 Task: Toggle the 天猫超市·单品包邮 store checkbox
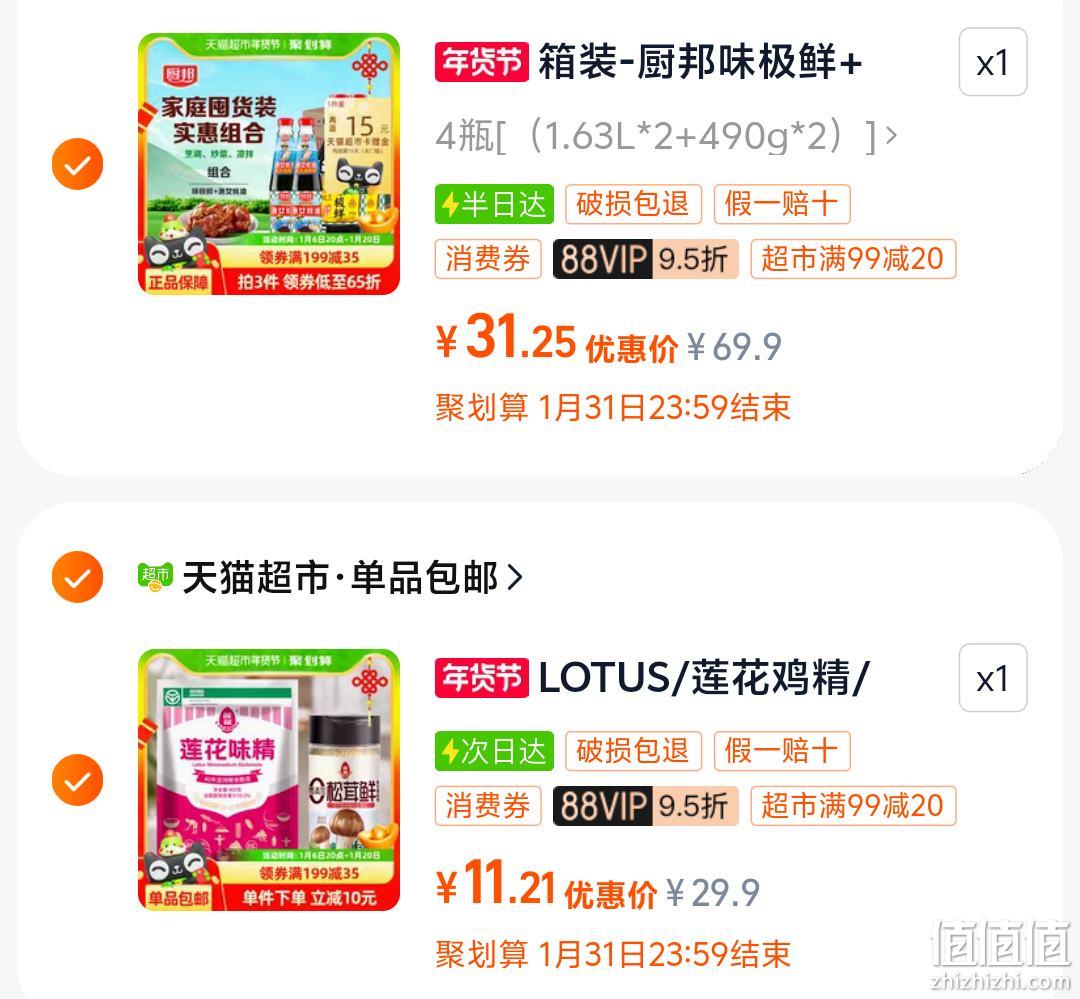pos(77,577)
